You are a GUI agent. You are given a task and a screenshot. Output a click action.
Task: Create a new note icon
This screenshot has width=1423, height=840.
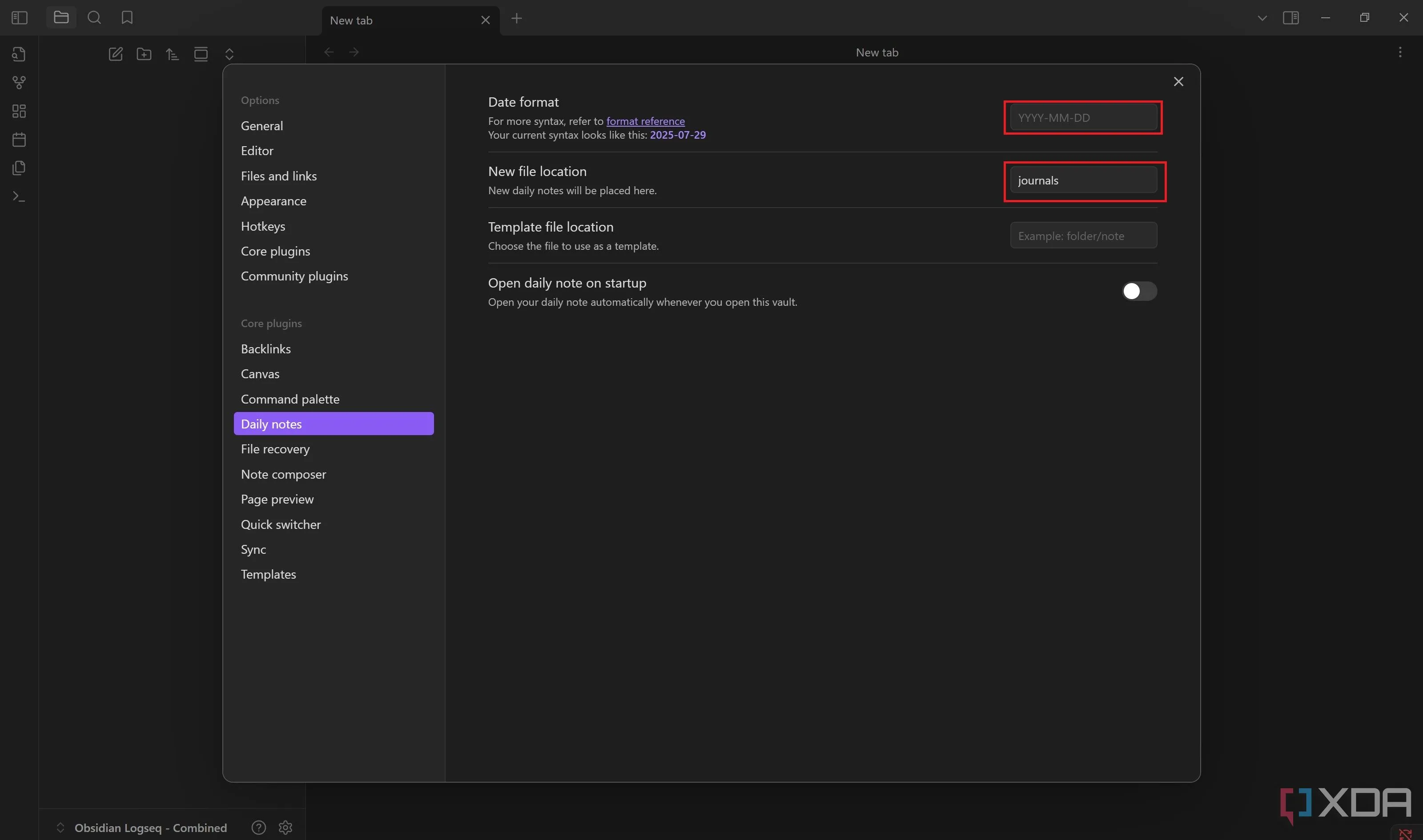(x=116, y=54)
